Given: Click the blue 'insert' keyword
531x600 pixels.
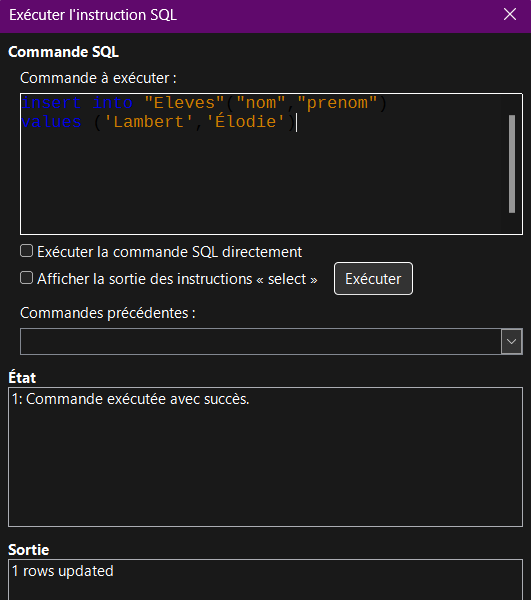Looking at the screenshot, I should pos(51,103).
